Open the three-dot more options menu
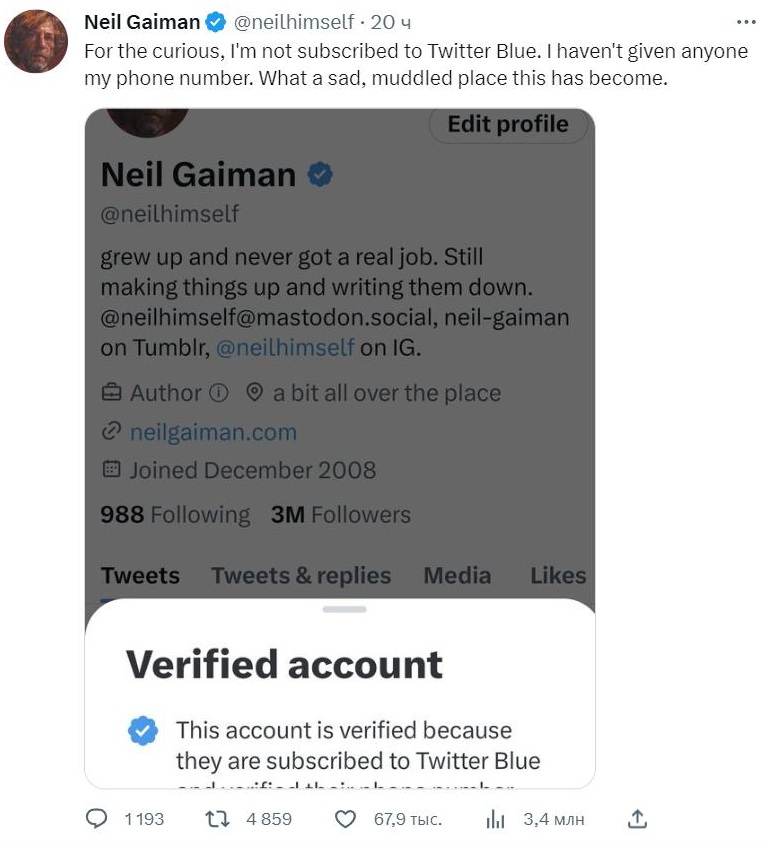 [x=746, y=21]
